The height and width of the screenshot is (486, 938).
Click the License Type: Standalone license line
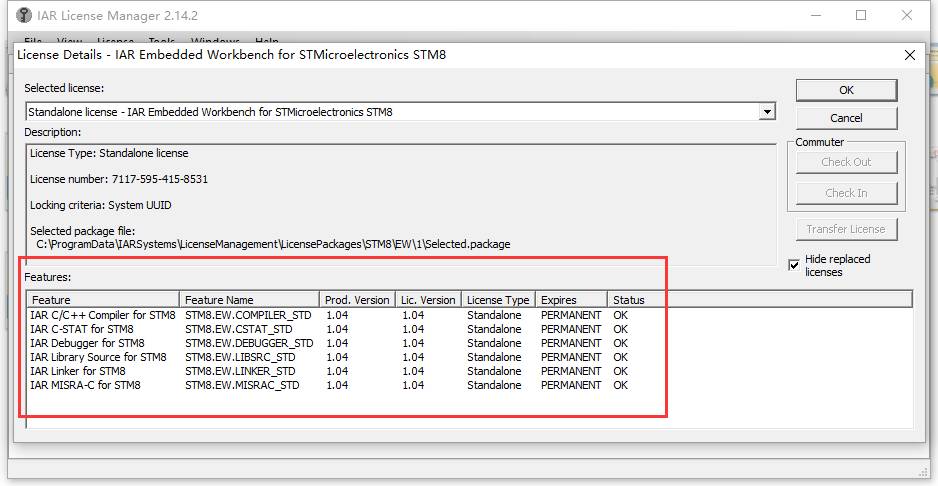pos(109,153)
